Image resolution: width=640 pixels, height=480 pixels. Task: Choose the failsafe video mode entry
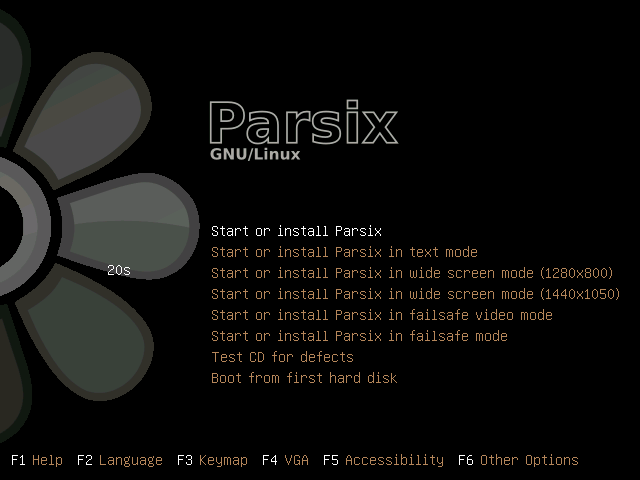[x=382, y=315]
